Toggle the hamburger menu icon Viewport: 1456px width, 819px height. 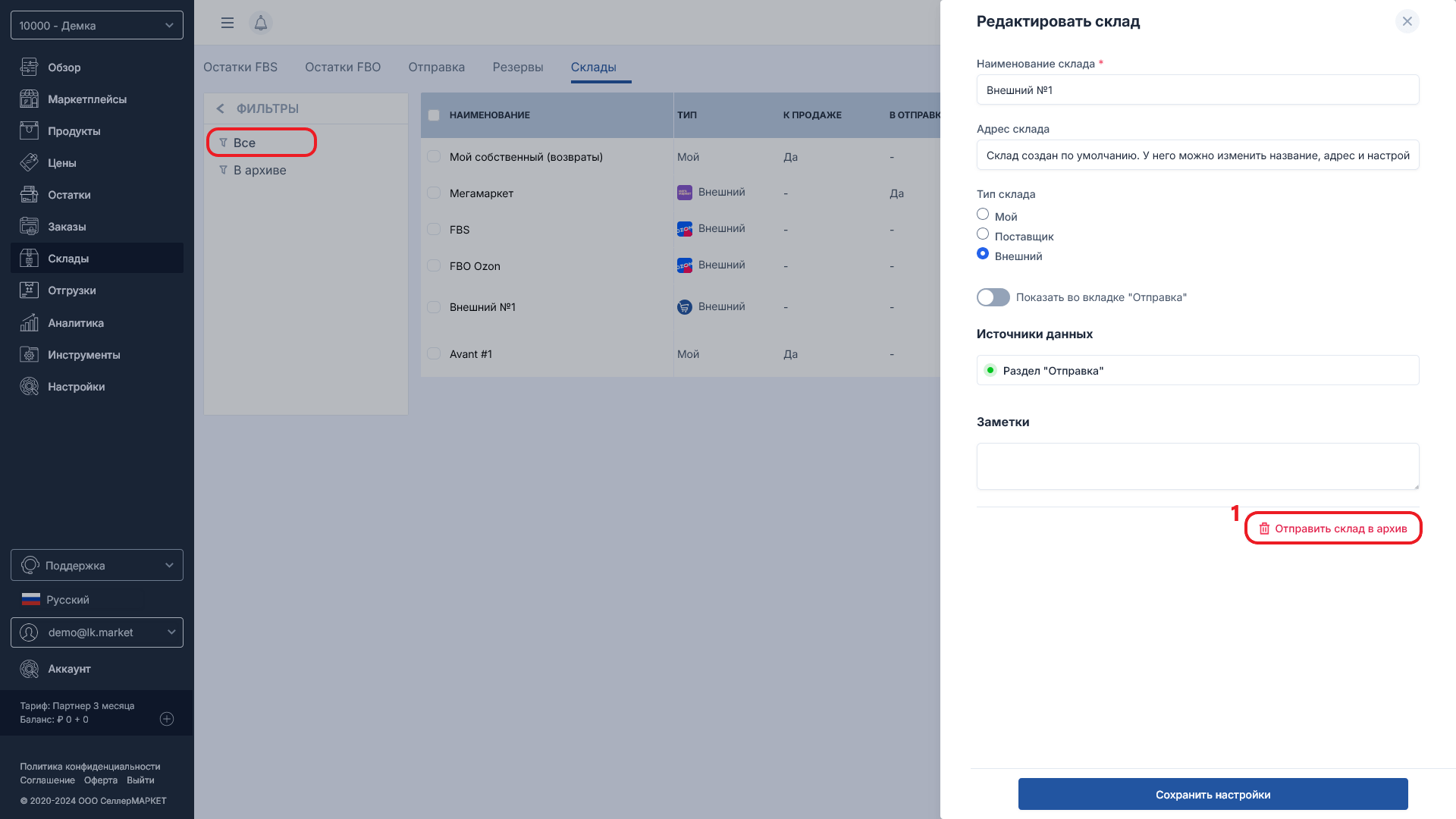tap(227, 23)
